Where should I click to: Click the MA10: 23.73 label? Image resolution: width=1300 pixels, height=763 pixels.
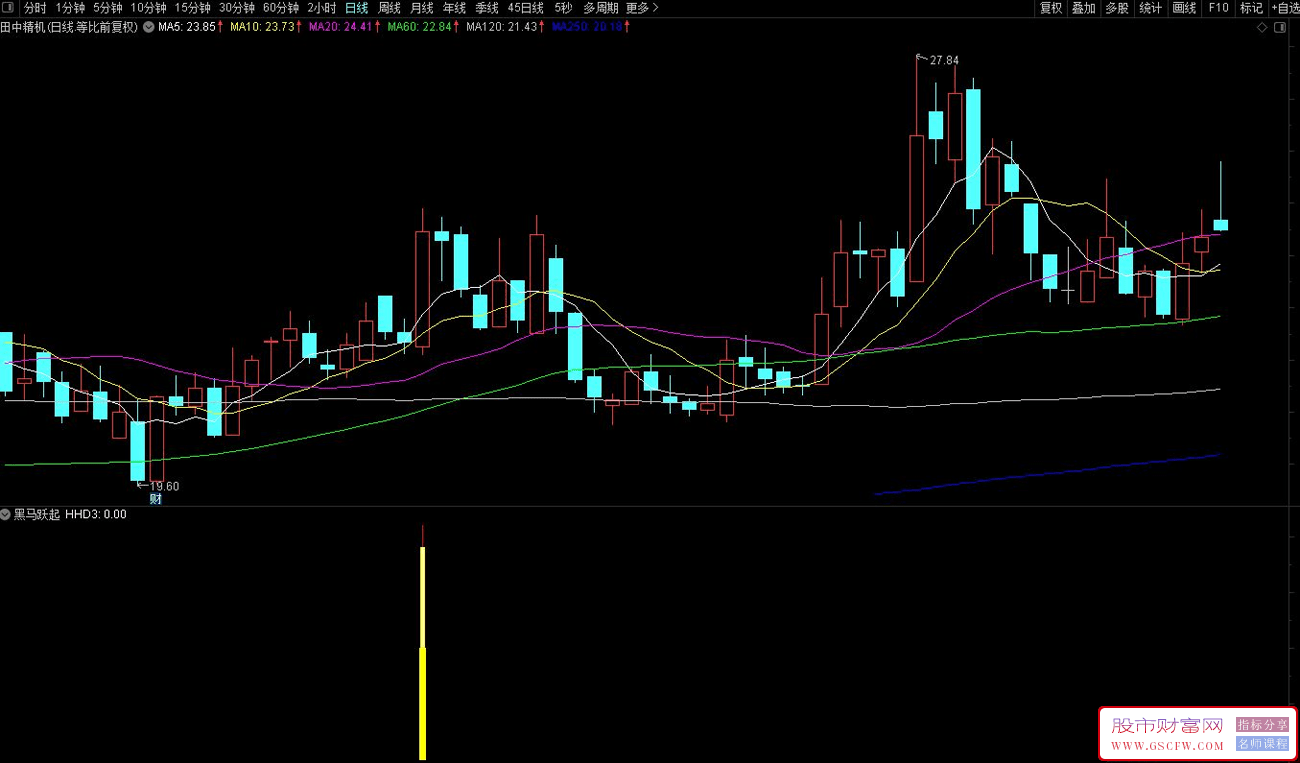coord(265,27)
